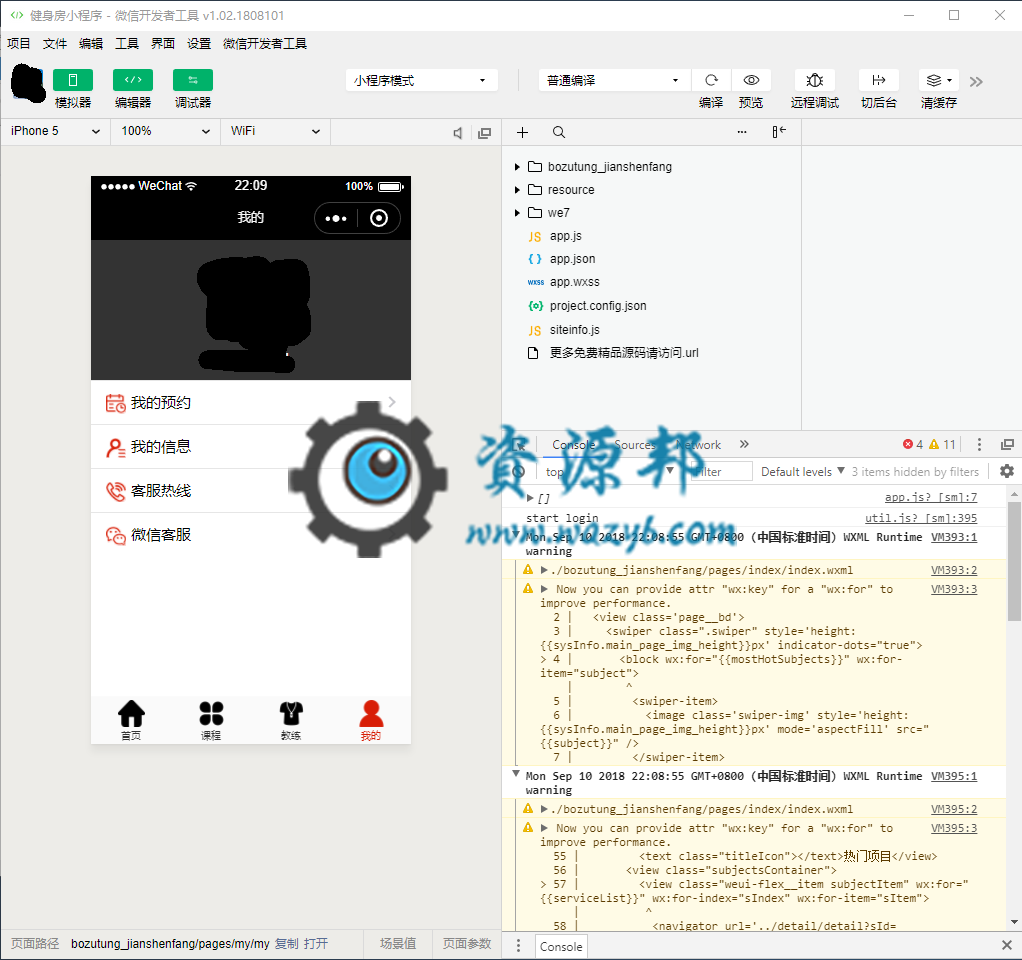Open the Default levels dropdown

[802, 472]
